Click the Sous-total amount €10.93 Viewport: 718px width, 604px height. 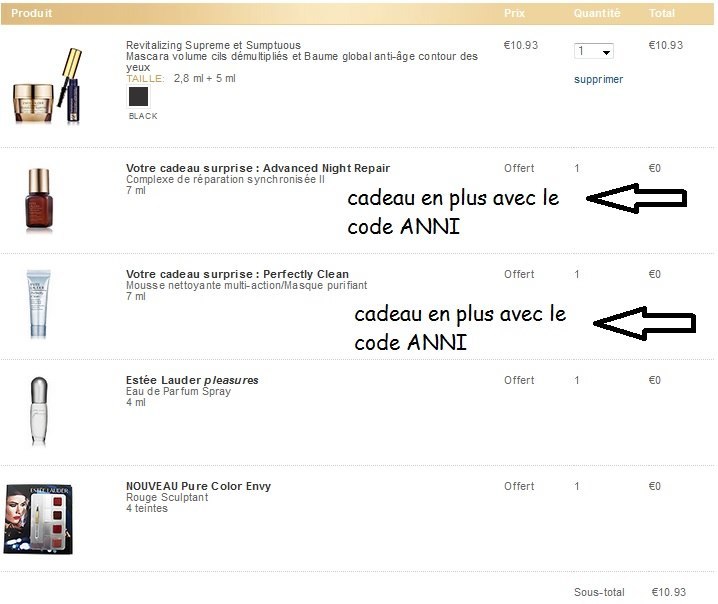coord(669,592)
